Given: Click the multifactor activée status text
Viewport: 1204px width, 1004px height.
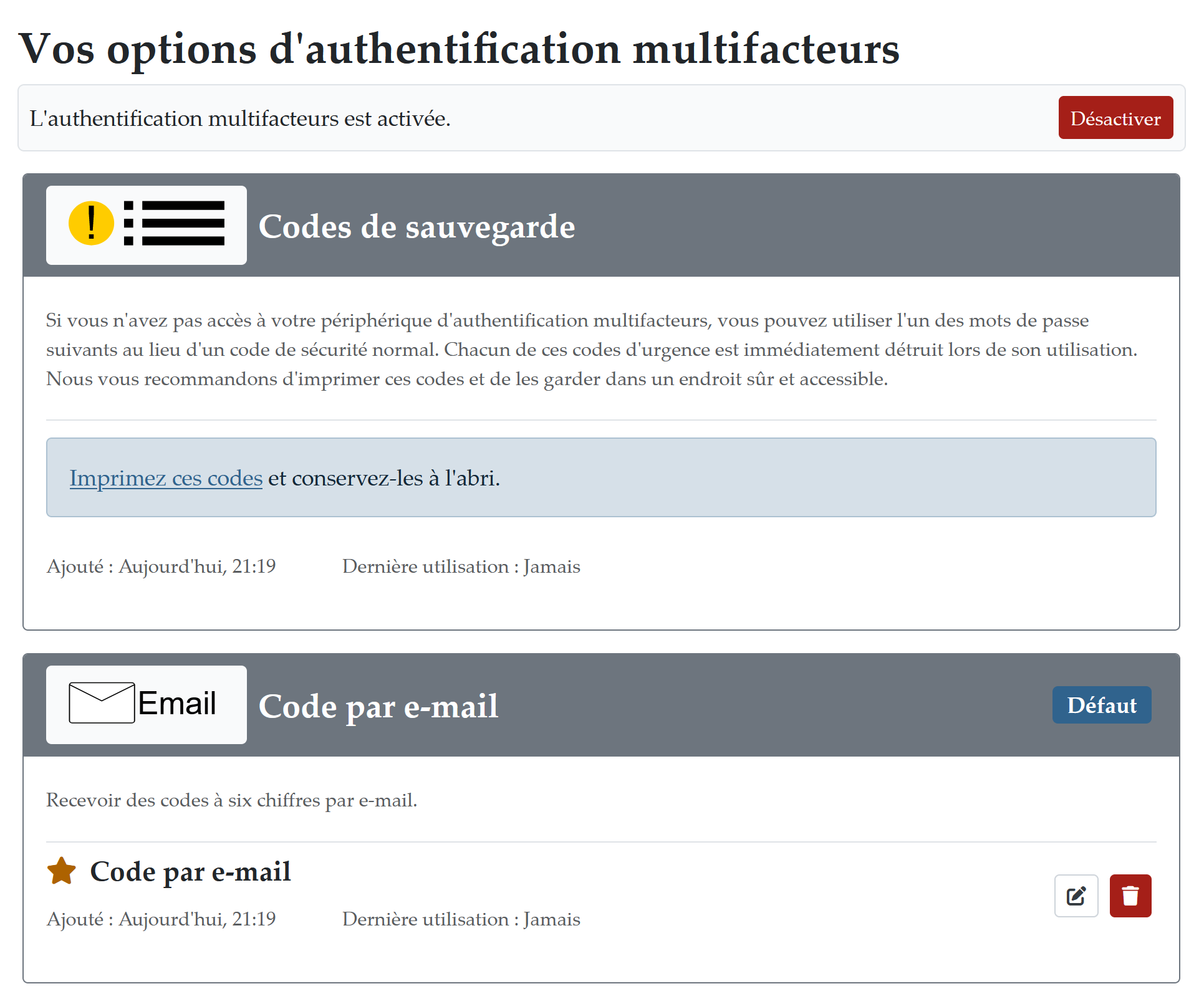Looking at the screenshot, I should click(240, 118).
